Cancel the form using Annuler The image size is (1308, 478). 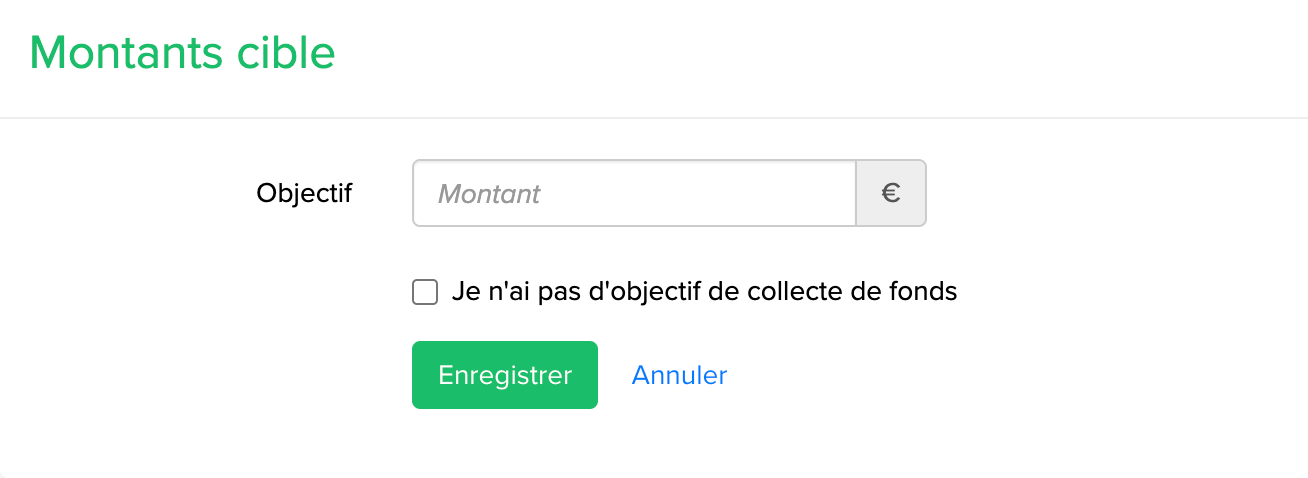[x=679, y=375]
